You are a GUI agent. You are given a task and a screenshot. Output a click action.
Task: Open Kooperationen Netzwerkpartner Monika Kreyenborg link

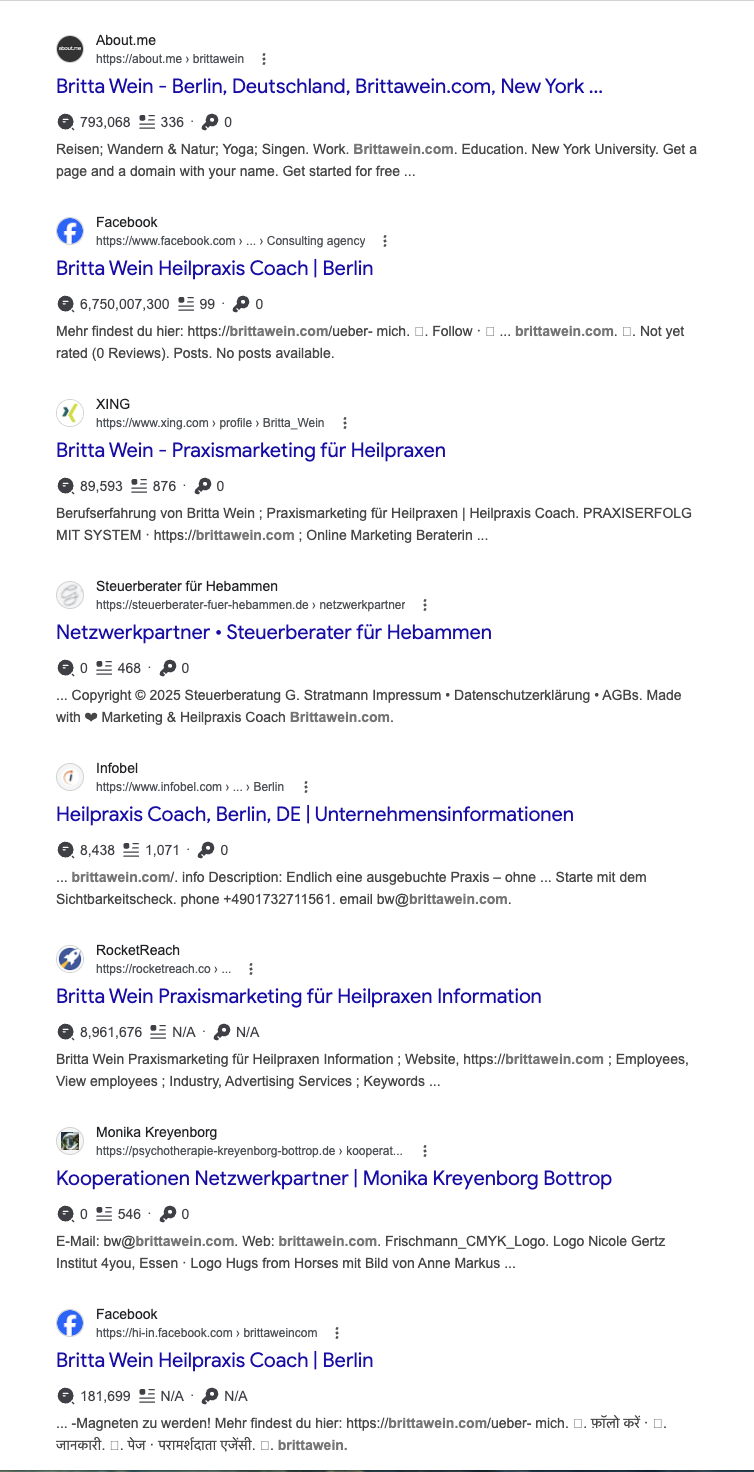(x=334, y=1179)
